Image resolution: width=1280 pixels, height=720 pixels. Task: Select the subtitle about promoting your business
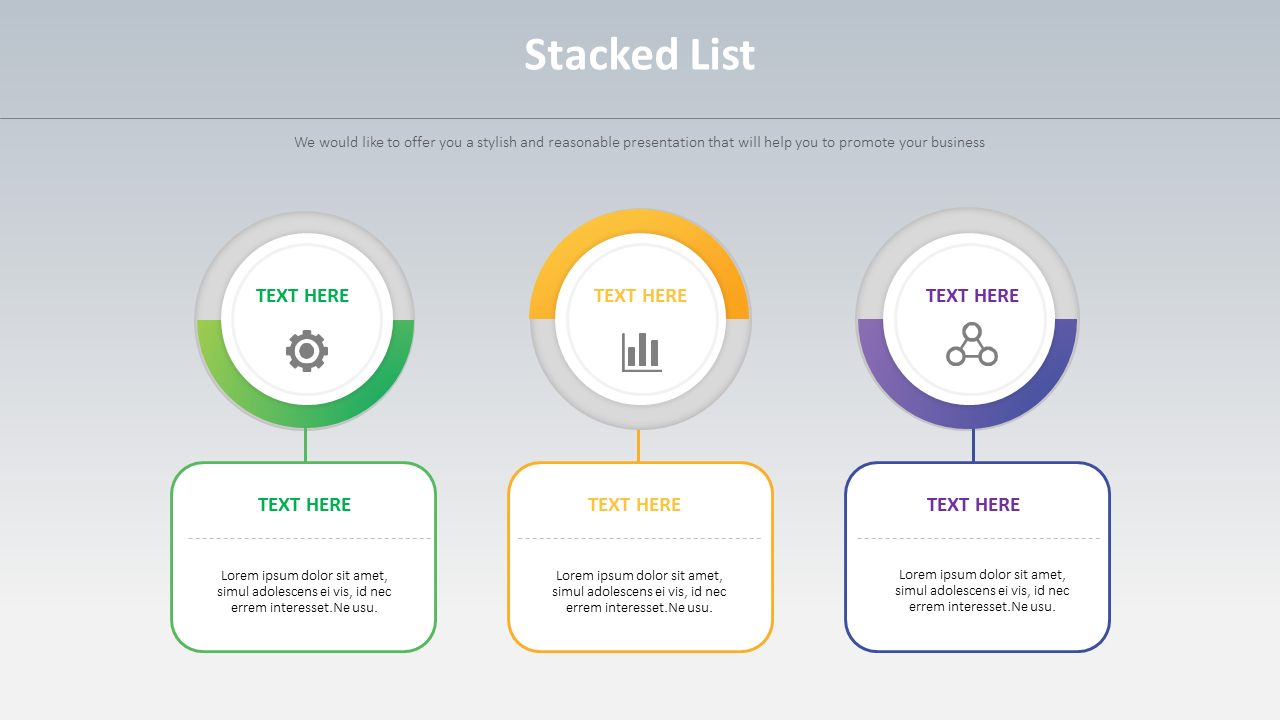click(640, 142)
